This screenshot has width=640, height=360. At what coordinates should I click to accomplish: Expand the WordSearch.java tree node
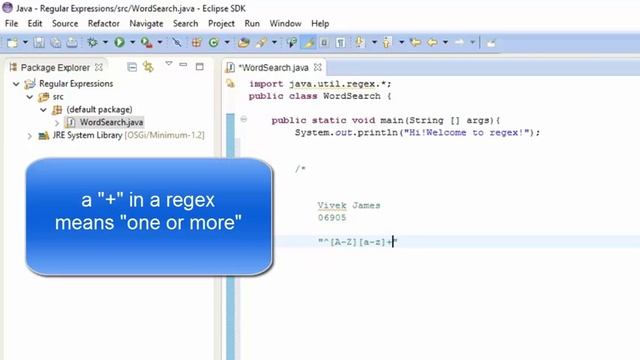(x=57, y=123)
